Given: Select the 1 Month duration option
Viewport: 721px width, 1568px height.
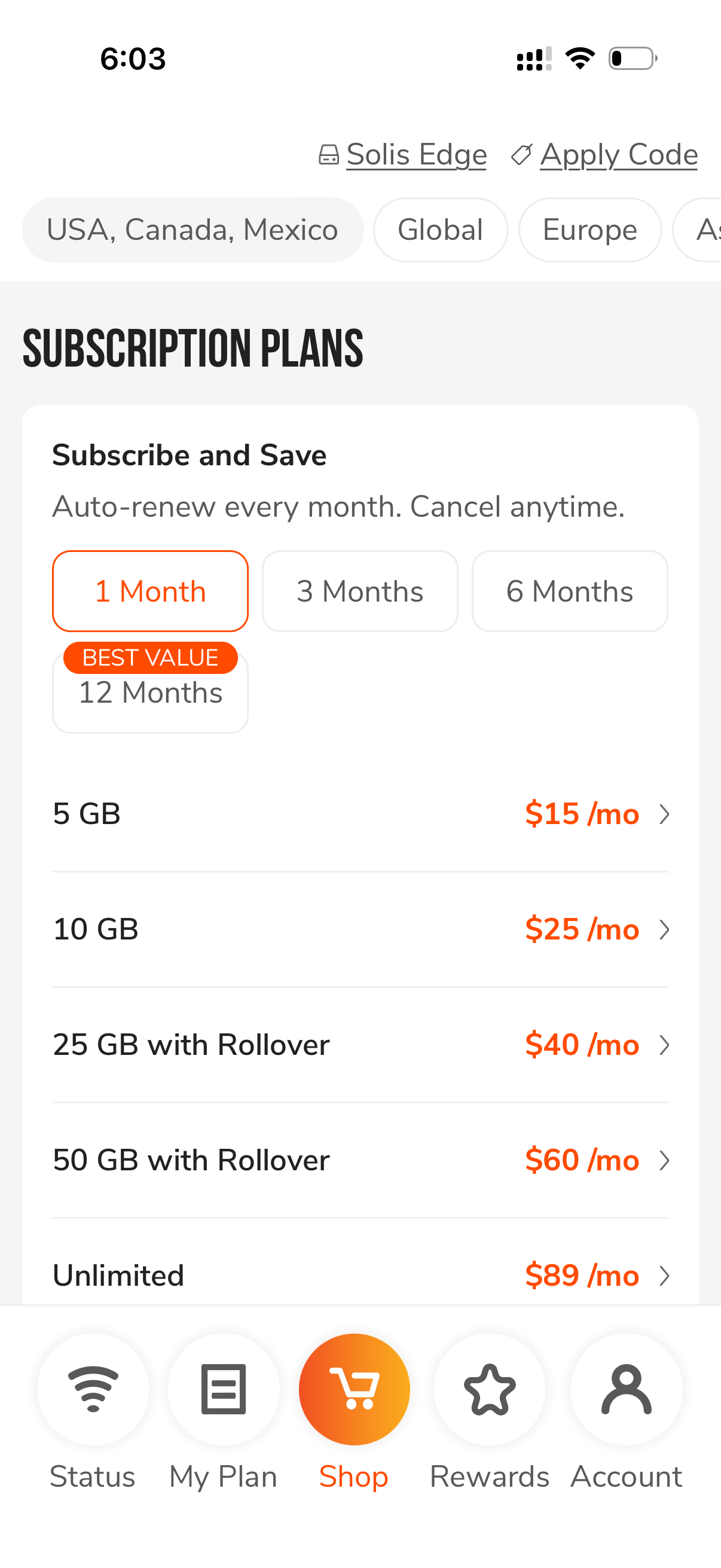Looking at the screenshot, I should tap(150, 591).
